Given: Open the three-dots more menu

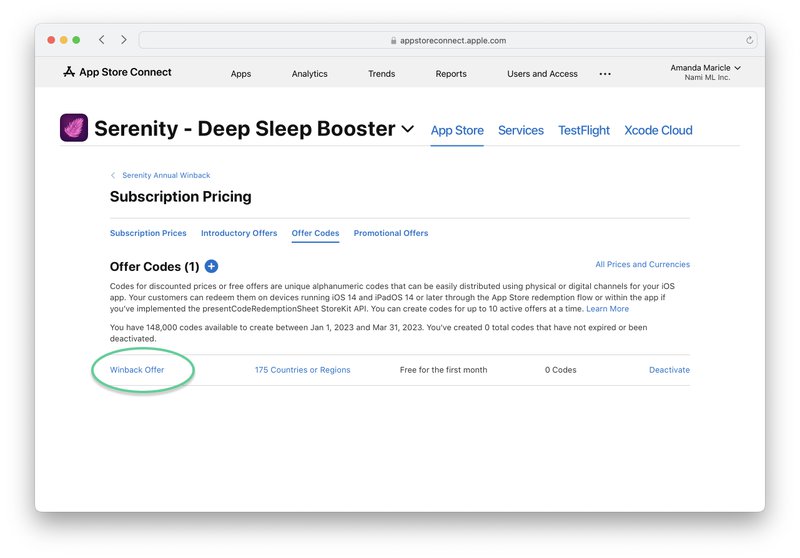Looking at the screenshot, I should (605, 74).
